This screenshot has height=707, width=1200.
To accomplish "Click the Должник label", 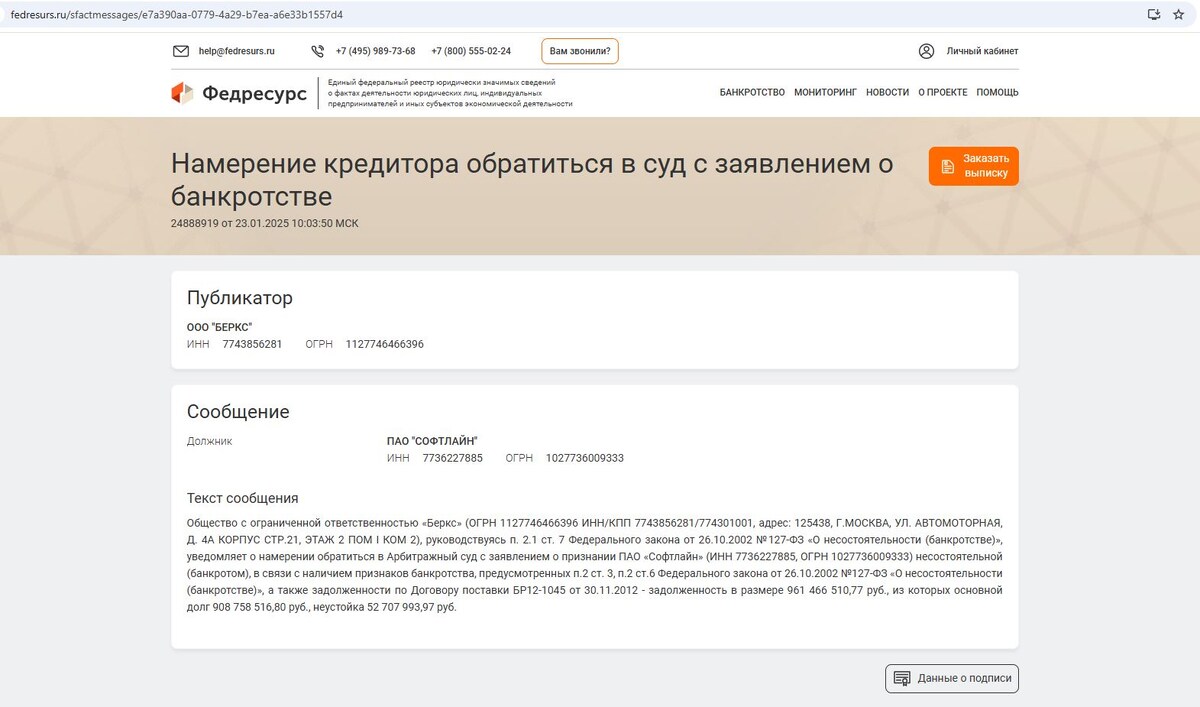I will tap(209, 441).
